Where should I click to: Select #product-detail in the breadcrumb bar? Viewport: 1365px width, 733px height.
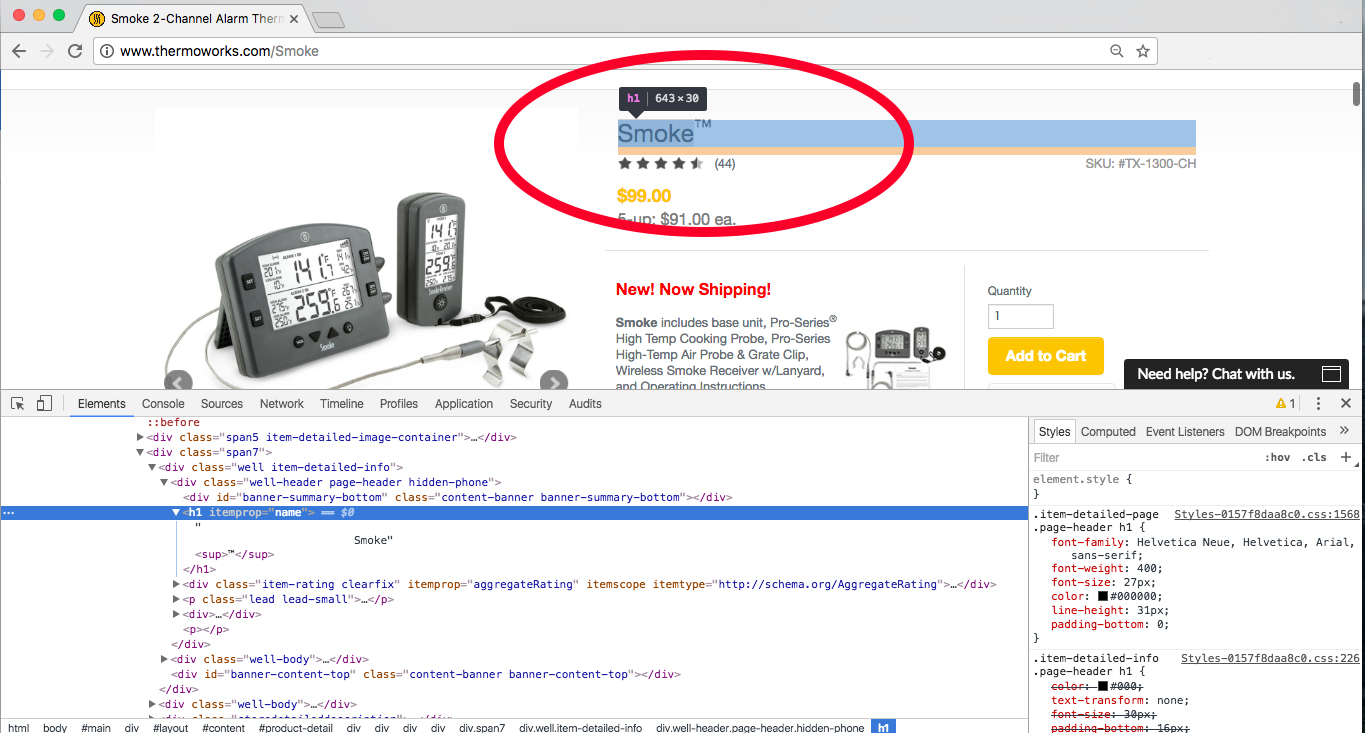click(296, 727)
